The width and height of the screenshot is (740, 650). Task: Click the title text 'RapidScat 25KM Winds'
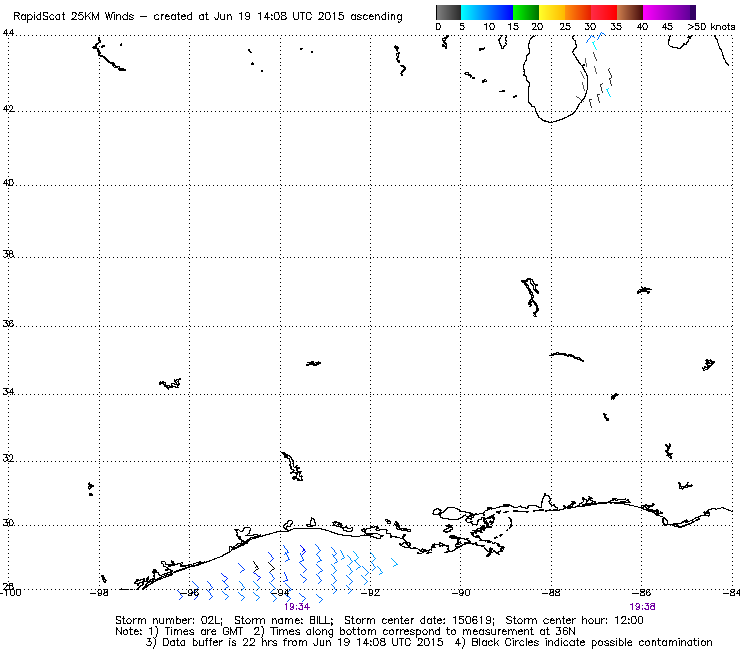click(73, 16)
